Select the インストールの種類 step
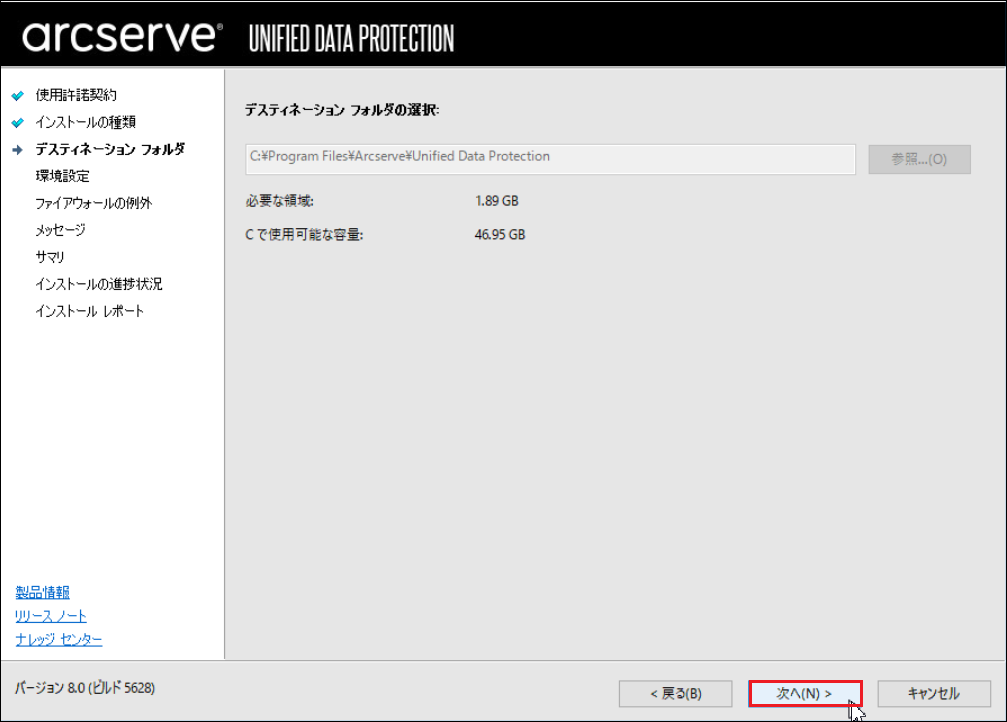The height and width of the screenshot is (722, 1007). [x=85, y=122]
